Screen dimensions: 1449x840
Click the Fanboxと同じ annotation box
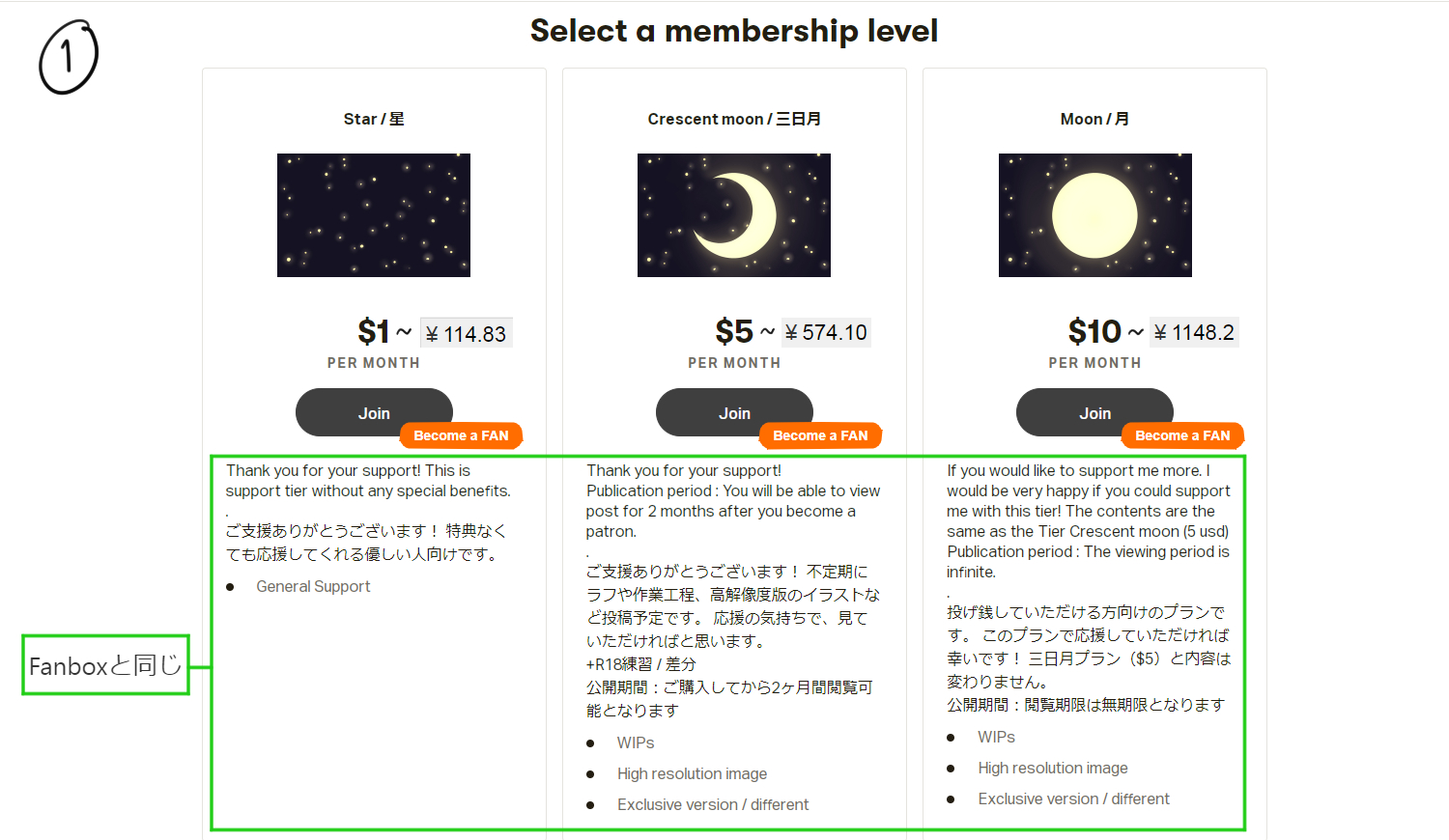pyautogui.click(x=105, y=665)
